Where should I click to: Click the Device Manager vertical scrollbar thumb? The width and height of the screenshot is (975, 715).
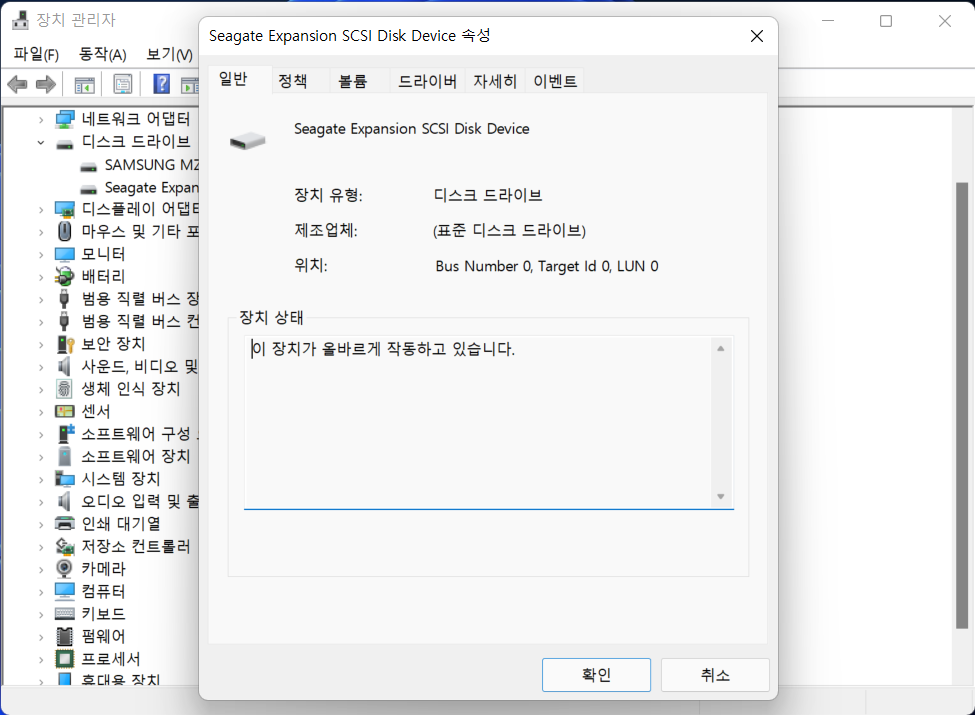pyautogui.click(x=962, y=405)
